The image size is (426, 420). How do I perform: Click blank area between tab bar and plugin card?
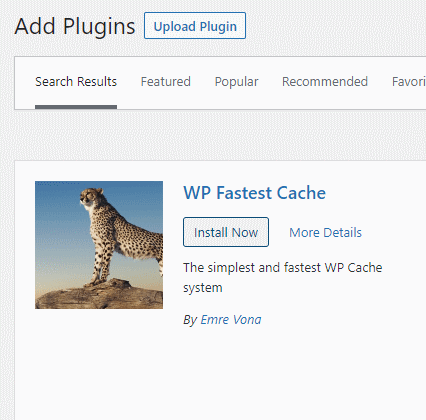(220, 135)
